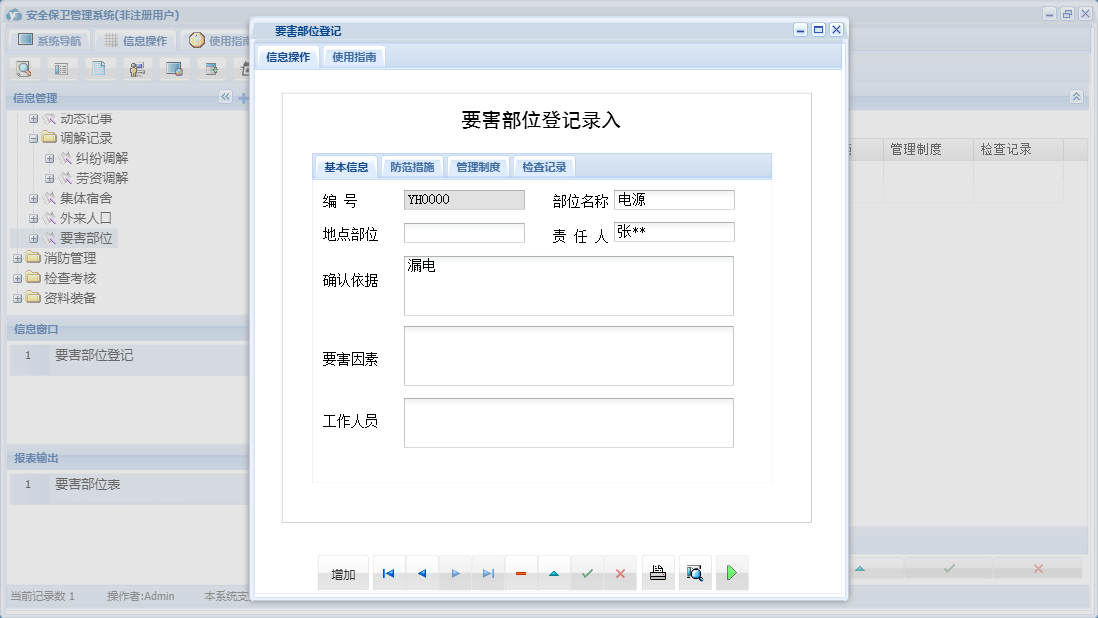Screen dimensions: 1098x618
Task: Confirm record with the green checkmark icon
Action: click(587, 573)
